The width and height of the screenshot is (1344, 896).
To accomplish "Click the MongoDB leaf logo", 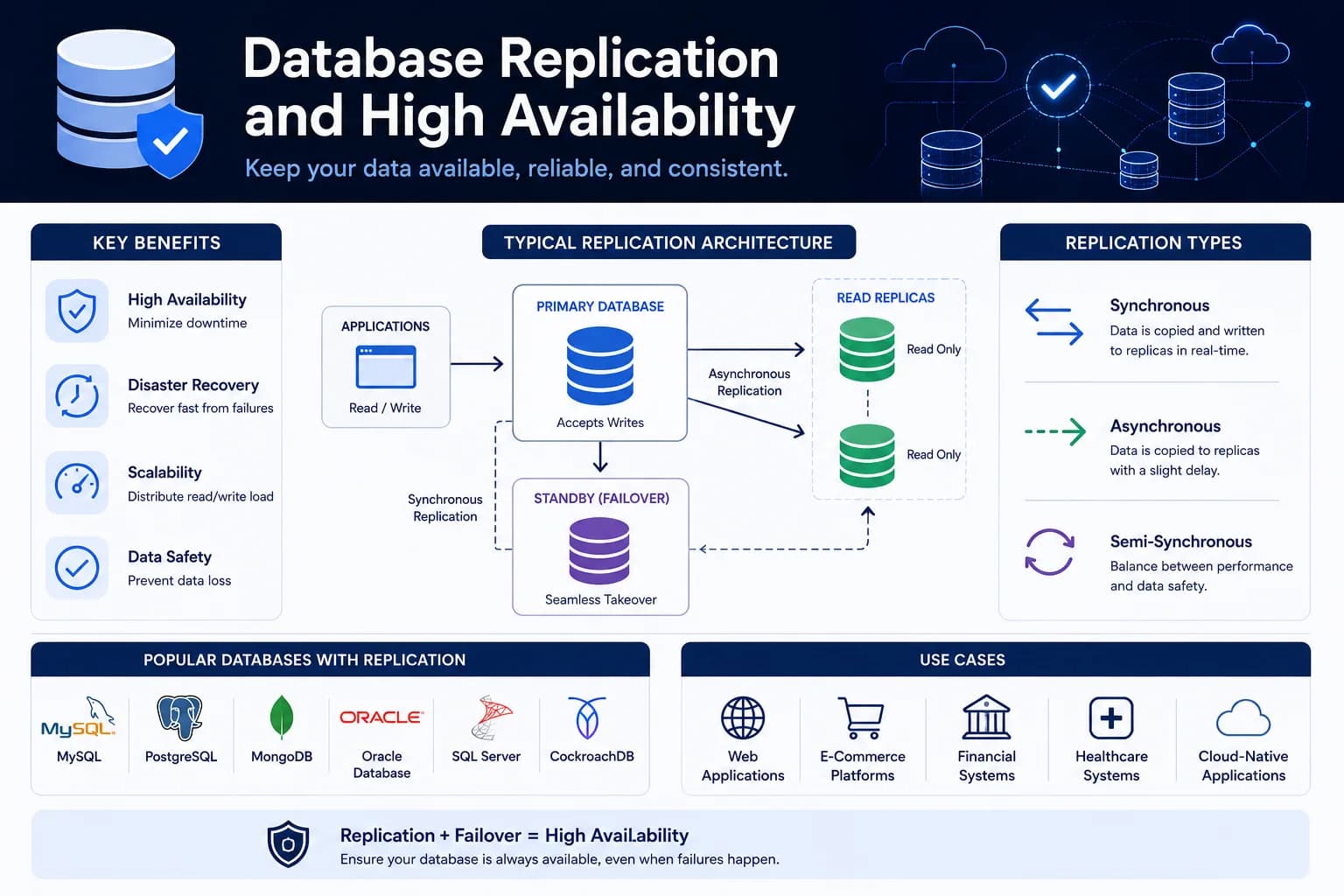I will (x=282, y=718).
